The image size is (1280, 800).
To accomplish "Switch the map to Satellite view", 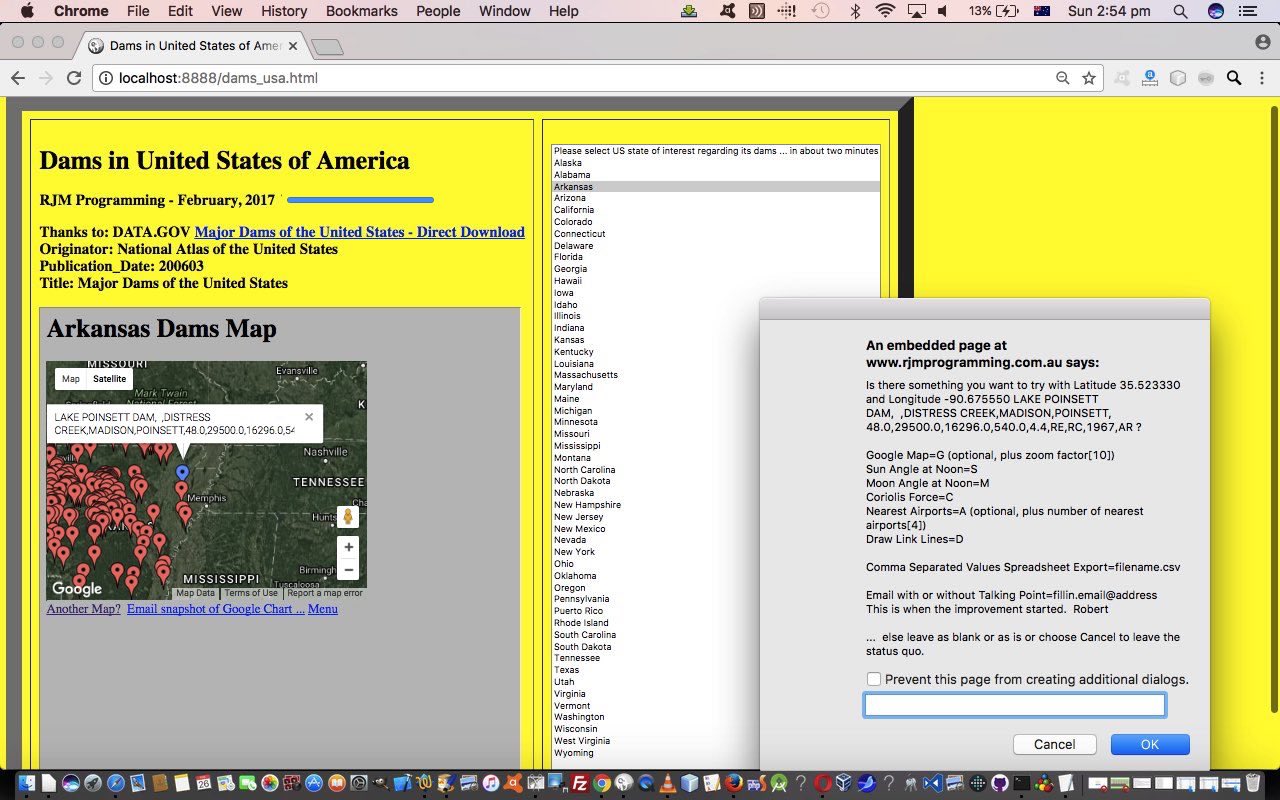I will pyautogui.click(x=109, y=379).
